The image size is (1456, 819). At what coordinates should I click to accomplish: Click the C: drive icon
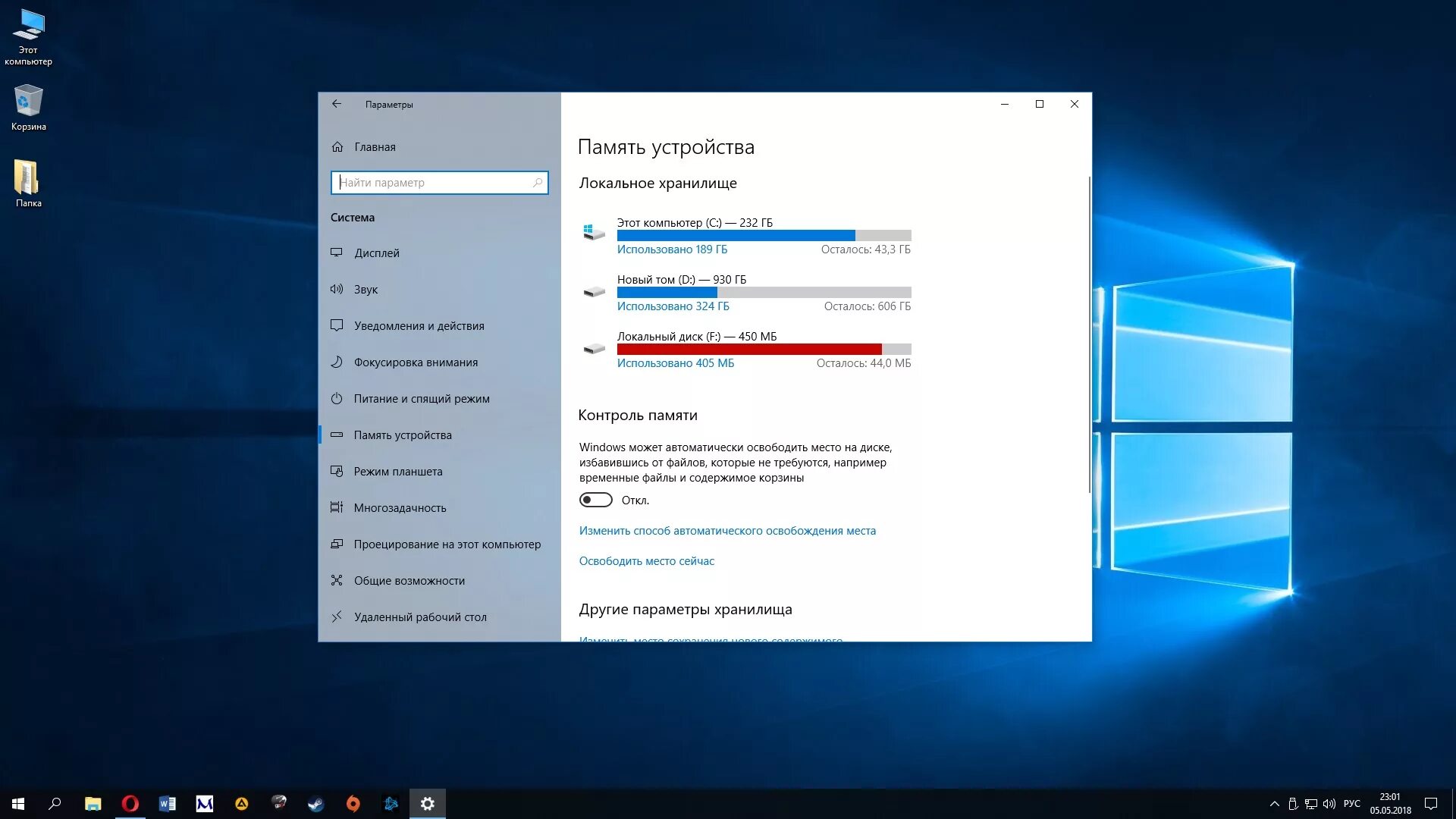tap(594, 232)
